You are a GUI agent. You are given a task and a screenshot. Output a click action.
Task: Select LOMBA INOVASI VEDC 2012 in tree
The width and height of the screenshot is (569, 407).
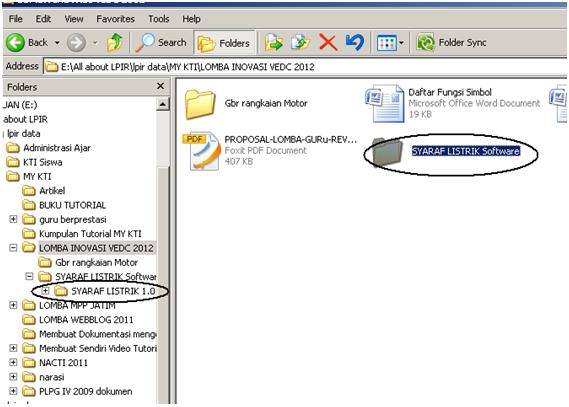[x=88, y=248]
